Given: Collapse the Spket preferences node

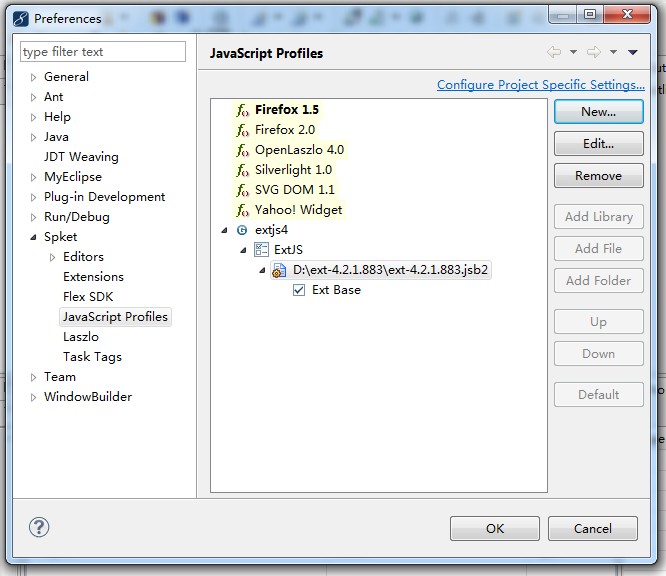Looking at the screenshot, I should (34, 237).
